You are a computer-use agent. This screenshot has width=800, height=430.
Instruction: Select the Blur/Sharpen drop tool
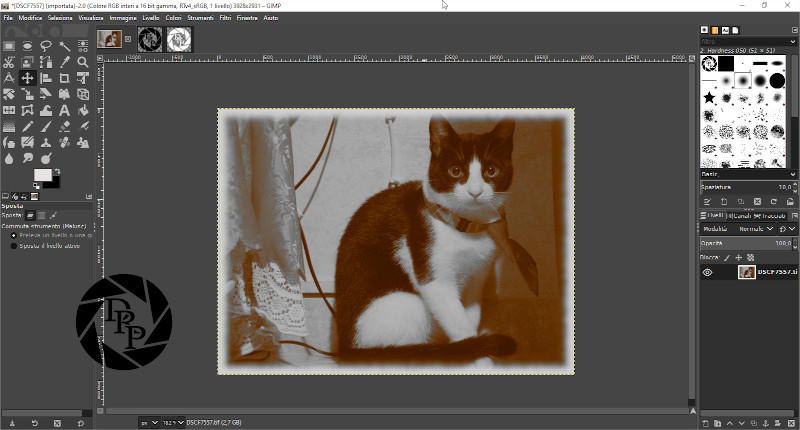tap(9, 159)
